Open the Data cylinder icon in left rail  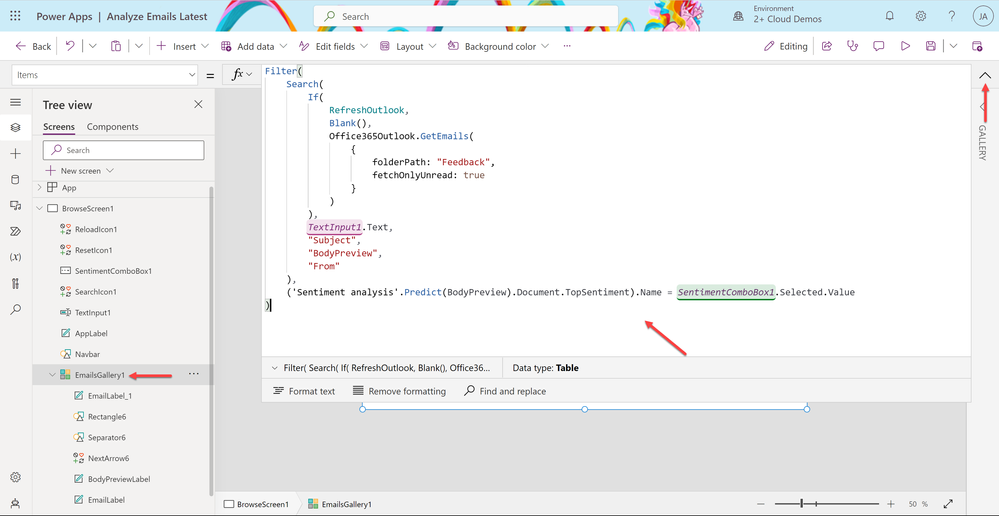16,180
